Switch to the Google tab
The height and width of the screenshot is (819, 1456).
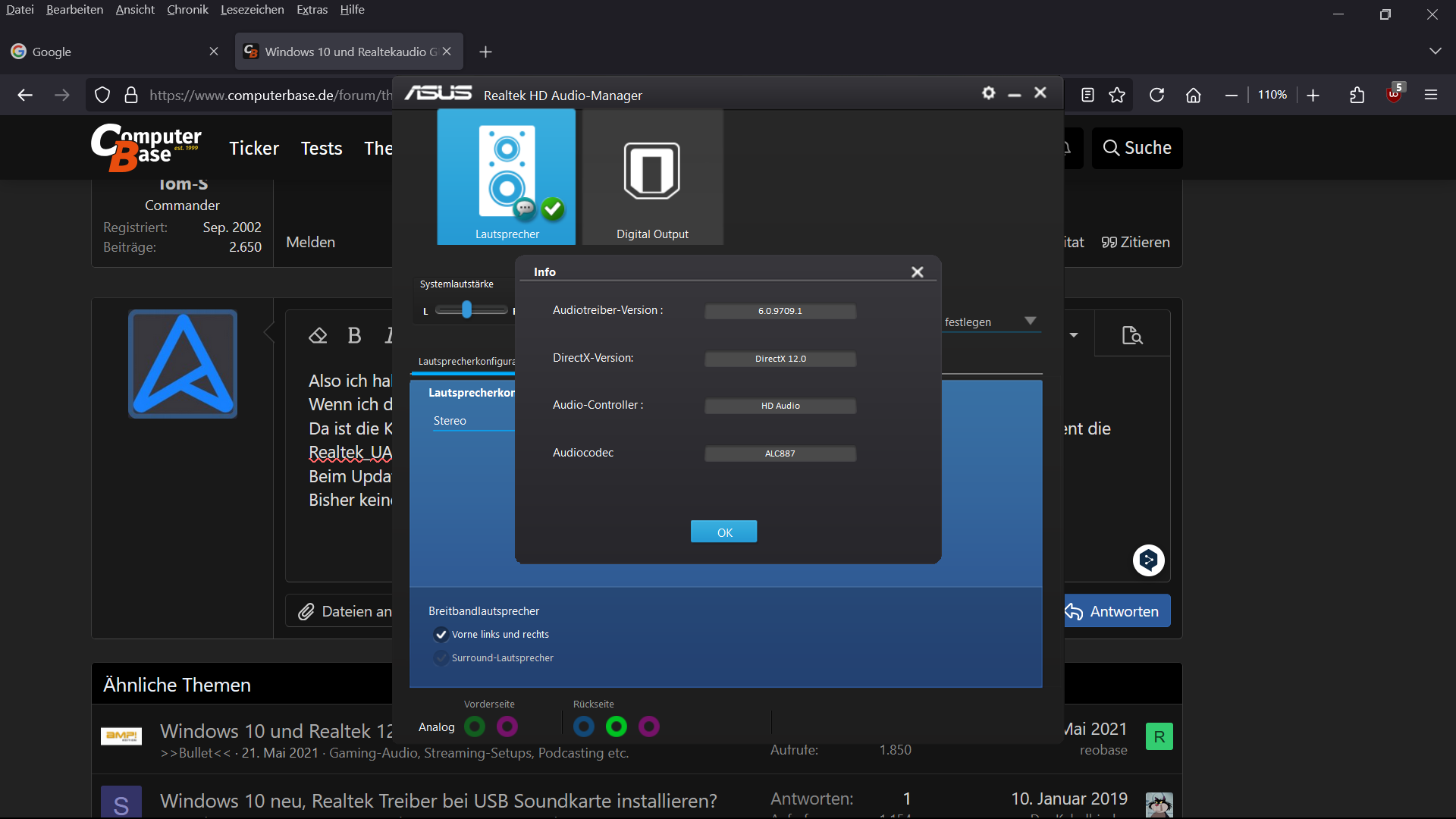[x=114, y=52]
